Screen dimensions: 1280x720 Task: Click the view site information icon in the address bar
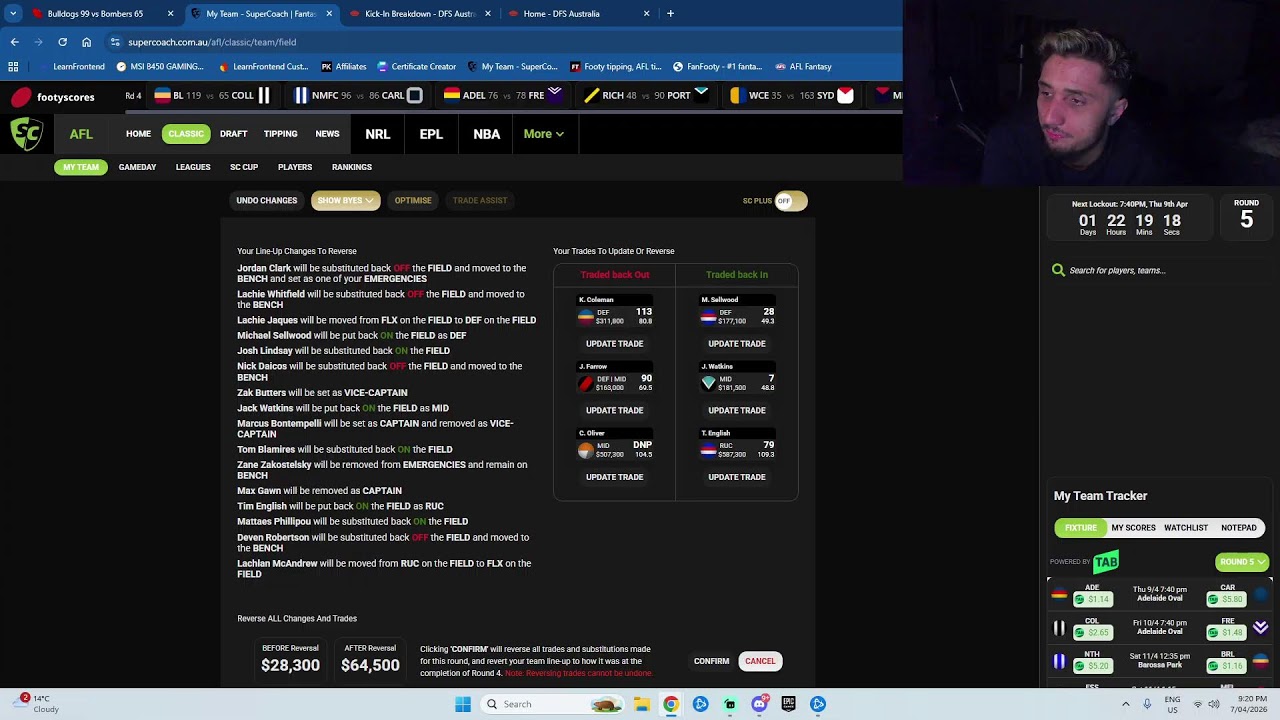(115, 42)
